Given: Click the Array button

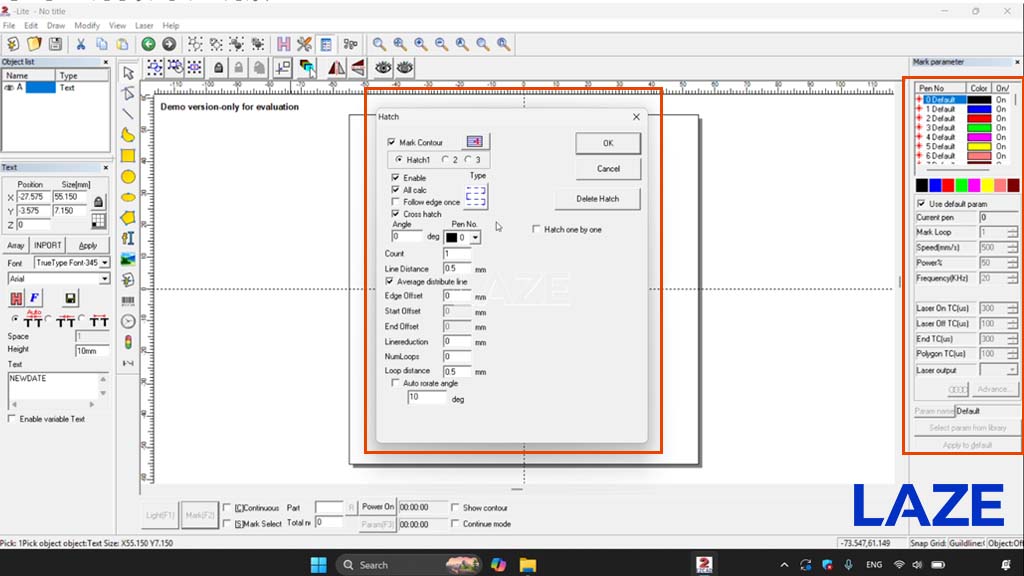Looking at the screenshot, I should [x=16, y=245].
